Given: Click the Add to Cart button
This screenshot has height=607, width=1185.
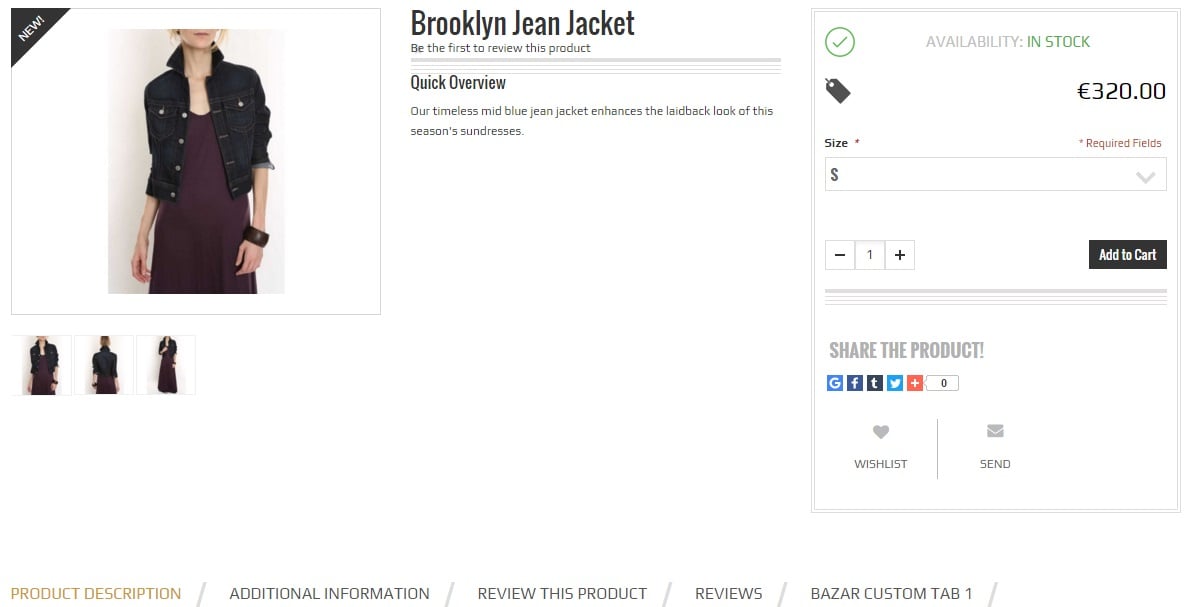Looking at the screenshot, I should (x=1128, y=255).
